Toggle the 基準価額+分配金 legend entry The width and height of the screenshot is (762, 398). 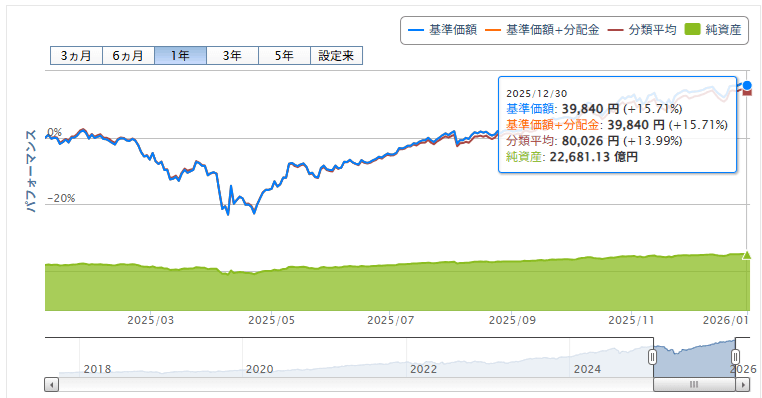[542, 30]
